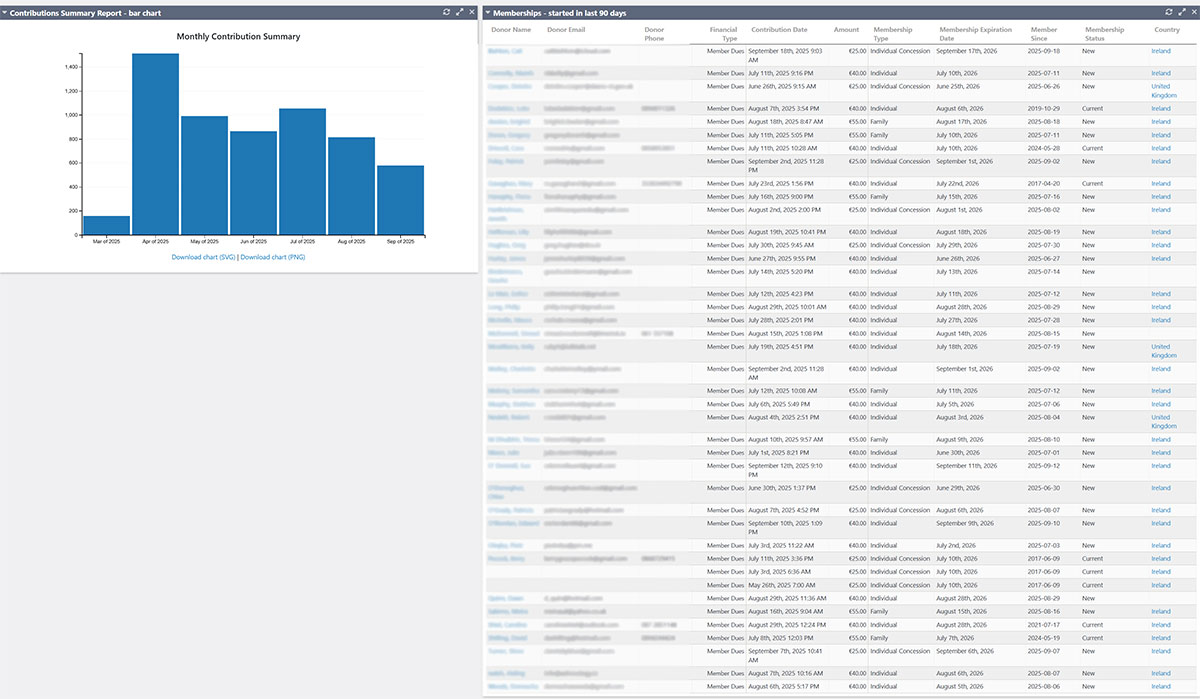Click the Member Since value 2024-05-19
The image size is (1200, 699).
[x=1044, y=638]
